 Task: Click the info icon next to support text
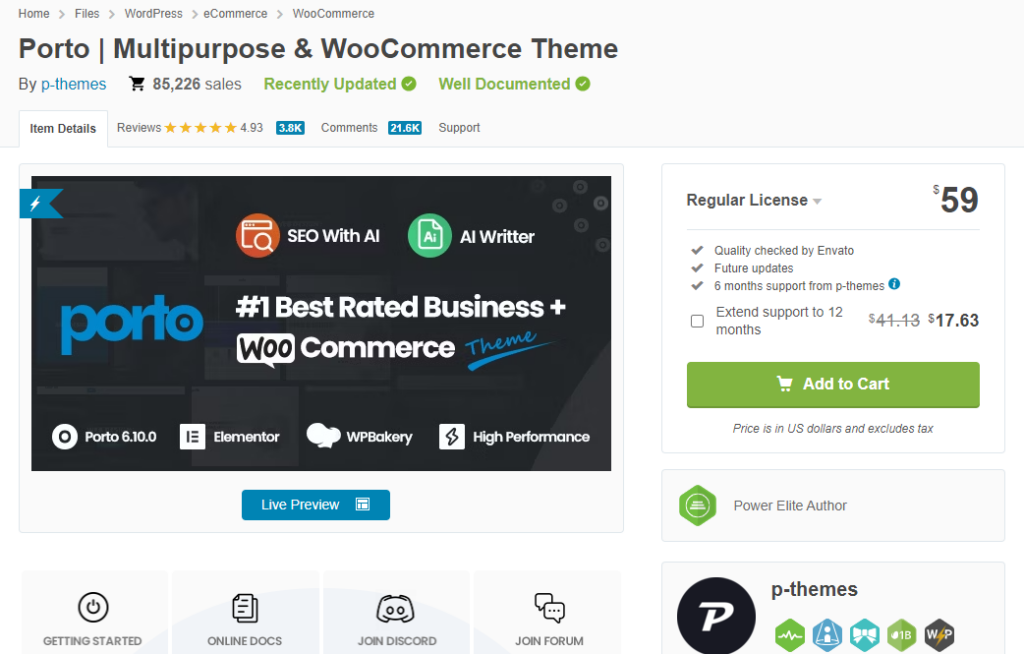894,284
